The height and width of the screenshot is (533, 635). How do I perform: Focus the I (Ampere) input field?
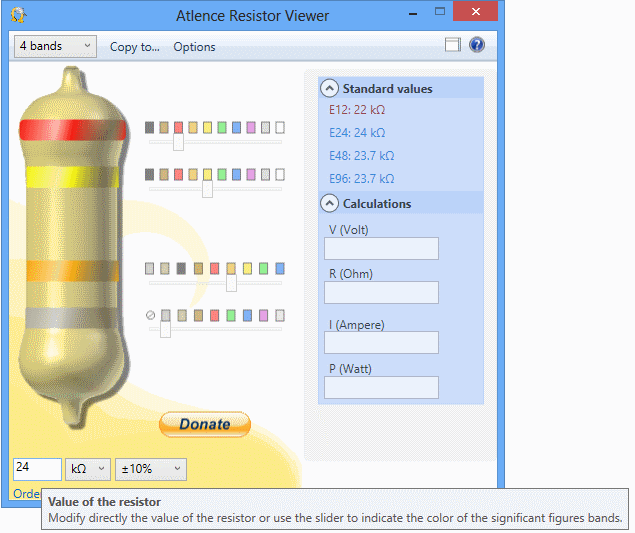pyautogui.click(x=381, y=343)
